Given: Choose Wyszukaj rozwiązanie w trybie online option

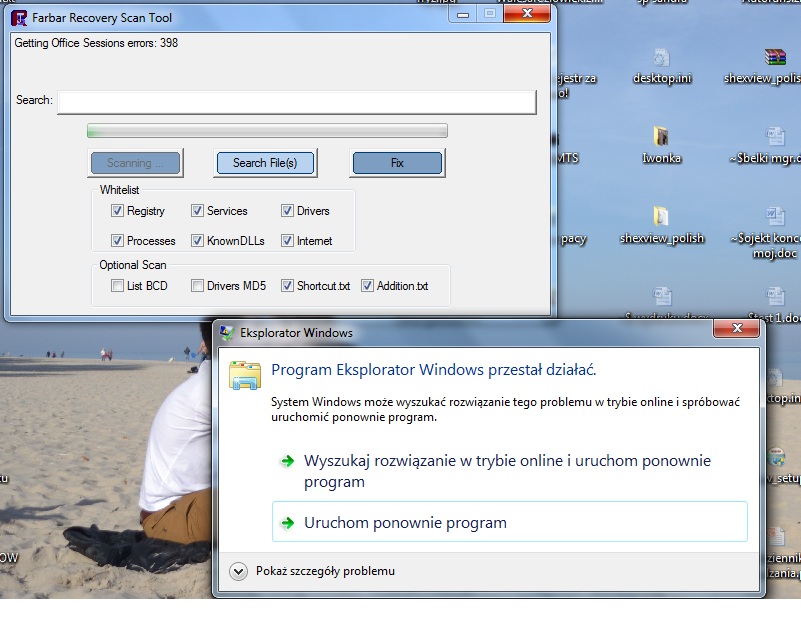Looking at the screenshot, I should tap(509, 471).
